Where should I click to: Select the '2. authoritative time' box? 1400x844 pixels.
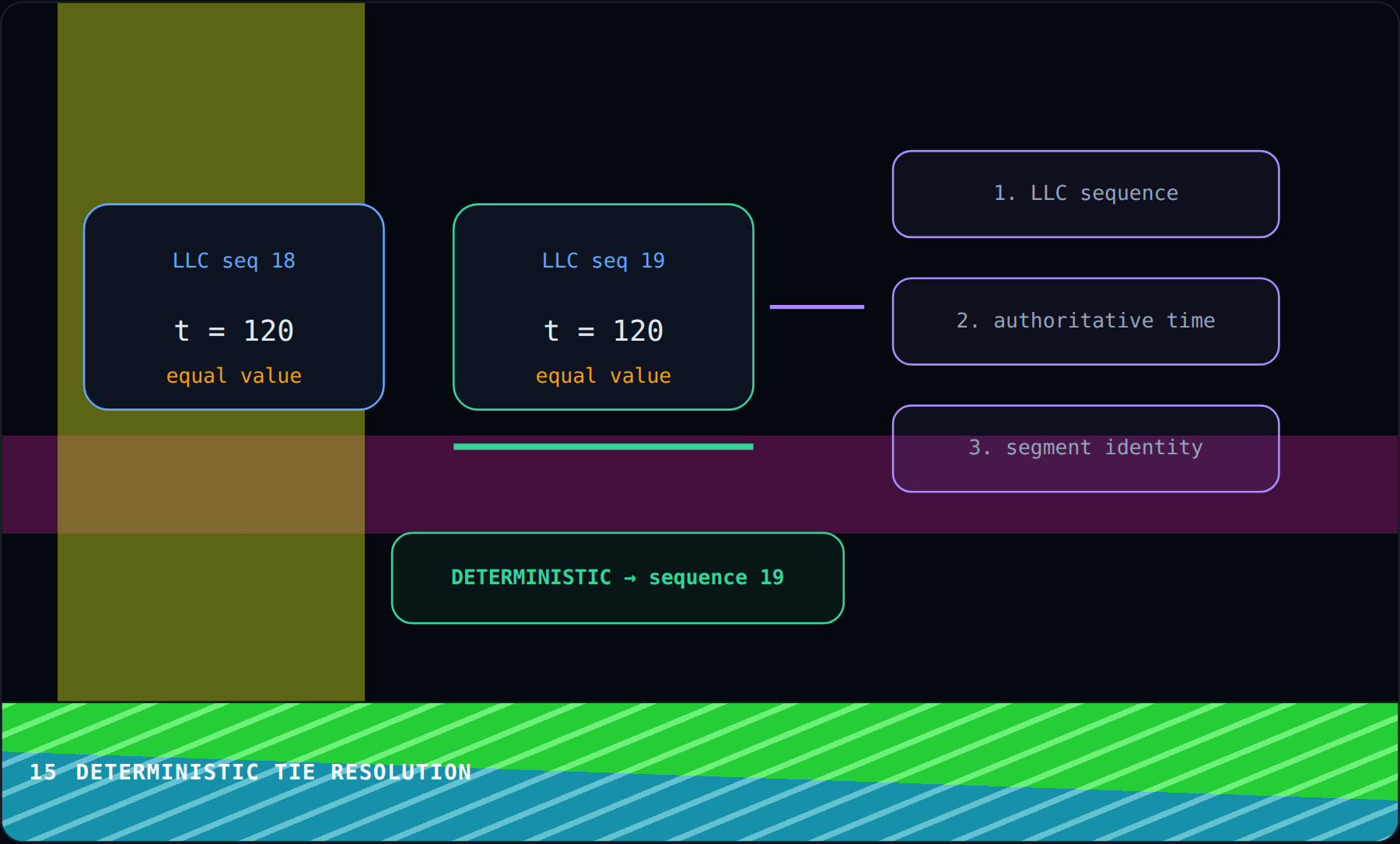pos(1086,321)
